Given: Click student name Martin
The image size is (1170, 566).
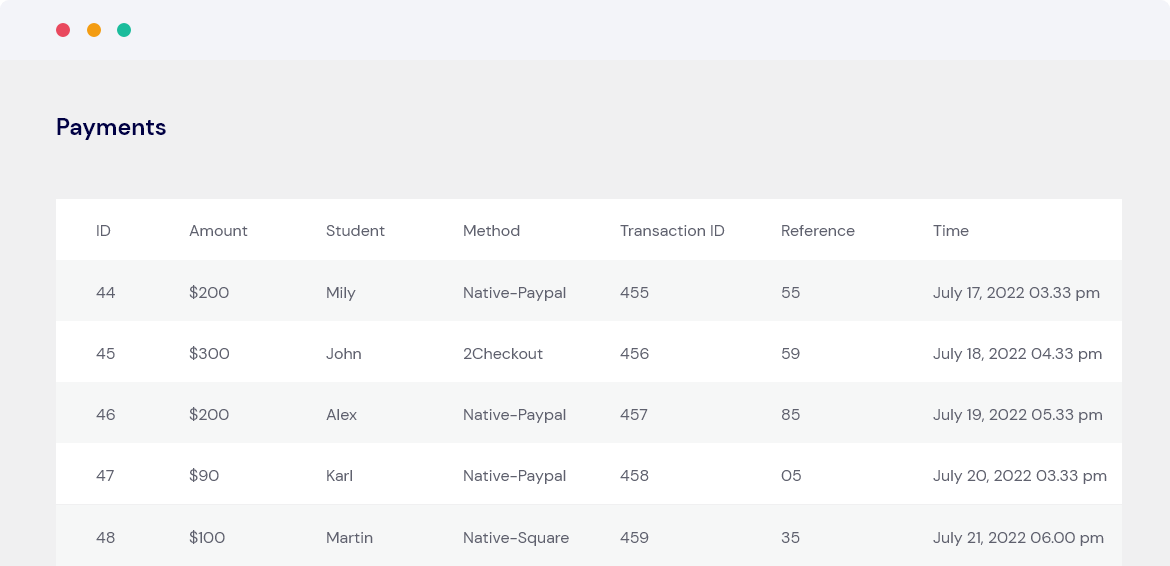Looking at the screenshot, I should (349, 538).
